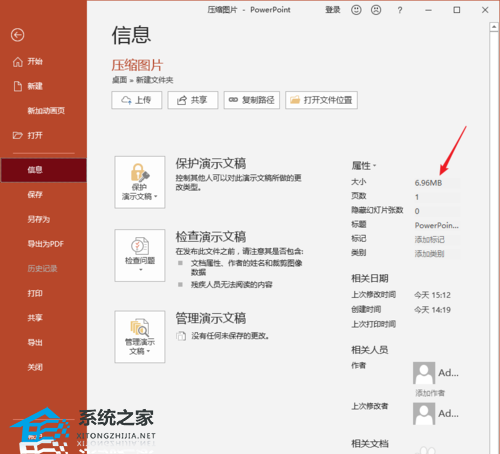Maximize the PowerPoint window

coord(457,10)
